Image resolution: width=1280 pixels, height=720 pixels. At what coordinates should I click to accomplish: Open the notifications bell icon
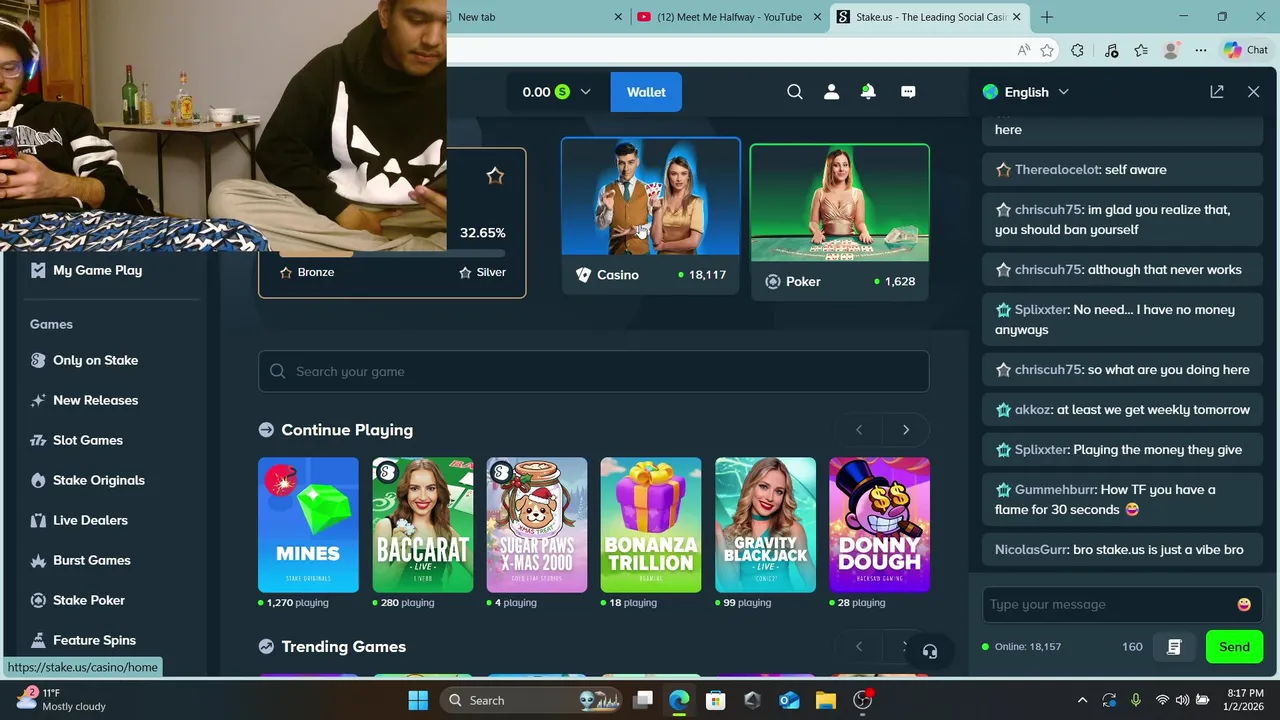(868, 92)
